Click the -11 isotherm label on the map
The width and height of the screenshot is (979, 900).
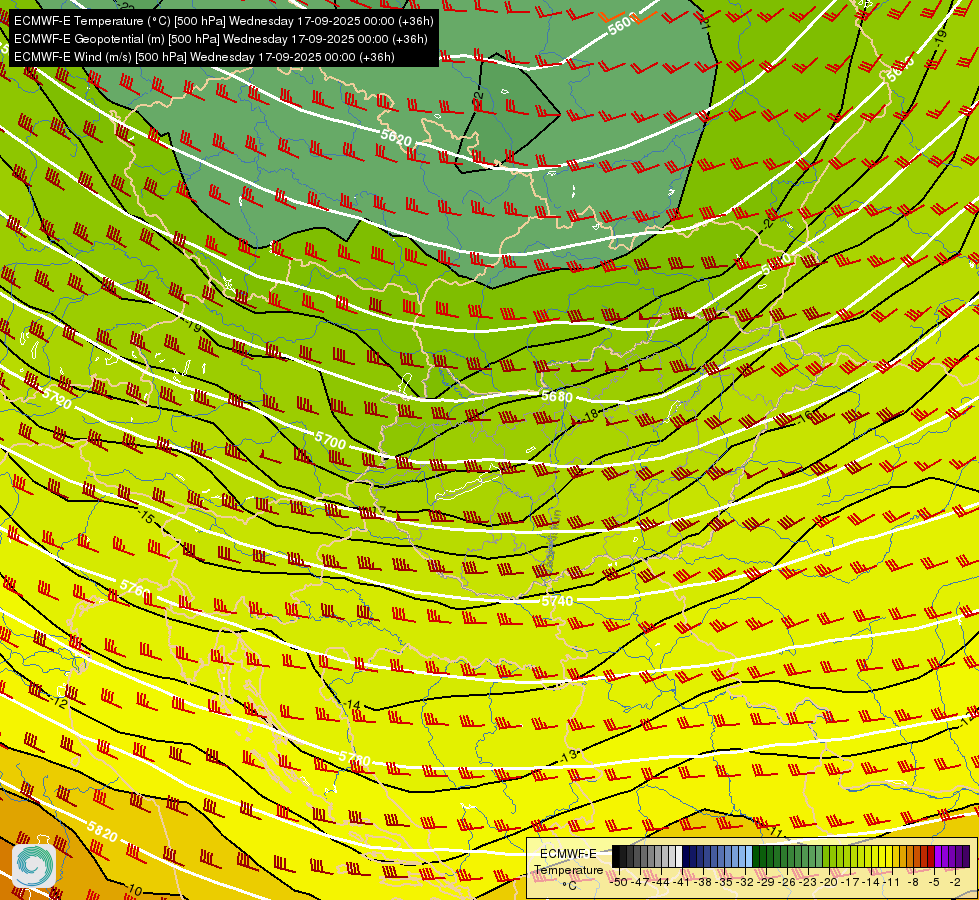click(x=774, y=831)
